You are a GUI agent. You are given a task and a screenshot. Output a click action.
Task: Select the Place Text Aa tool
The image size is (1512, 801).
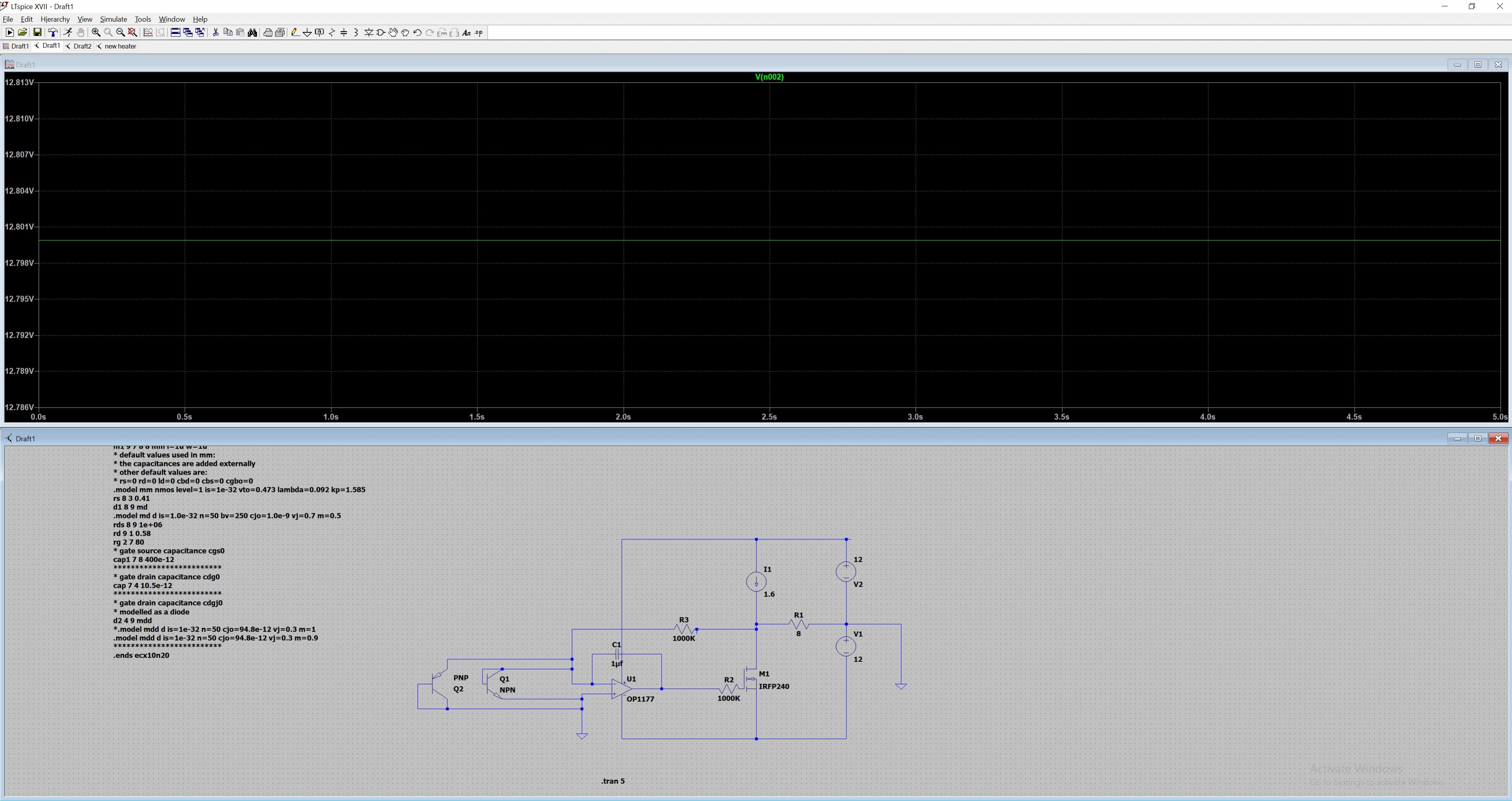click(x=467, y=33)
